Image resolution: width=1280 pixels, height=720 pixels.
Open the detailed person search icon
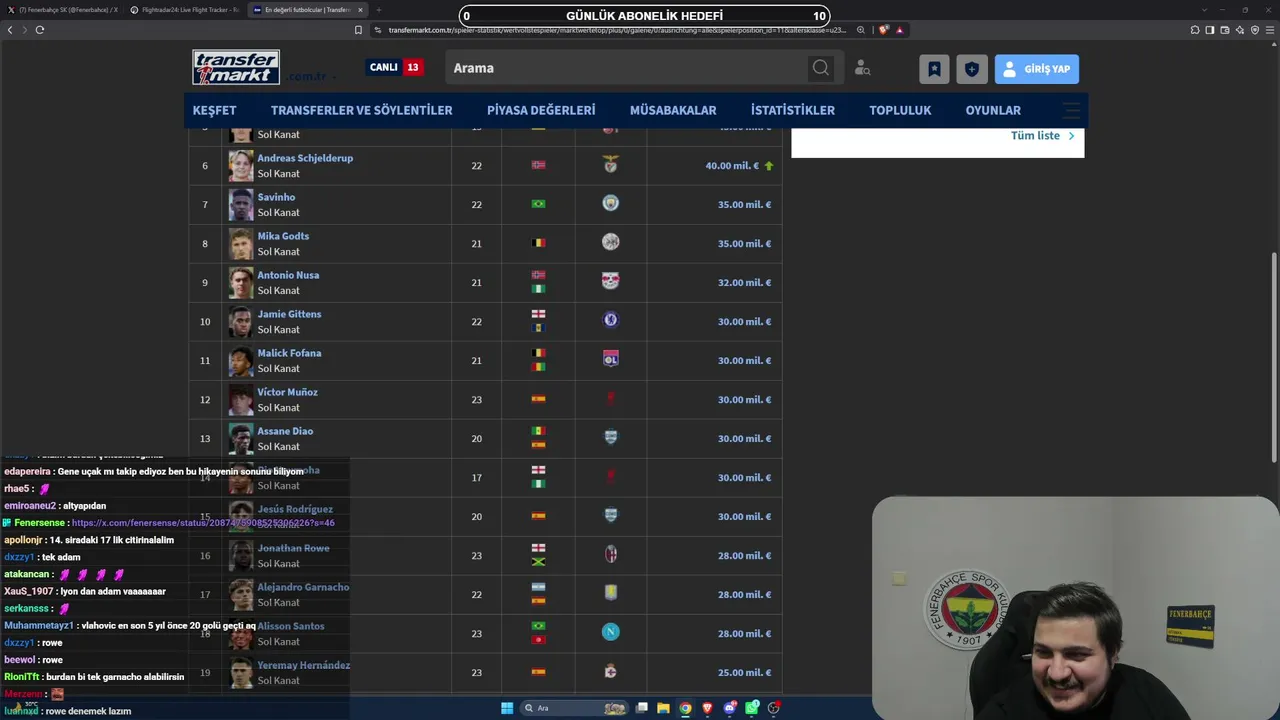pos(863,68)
